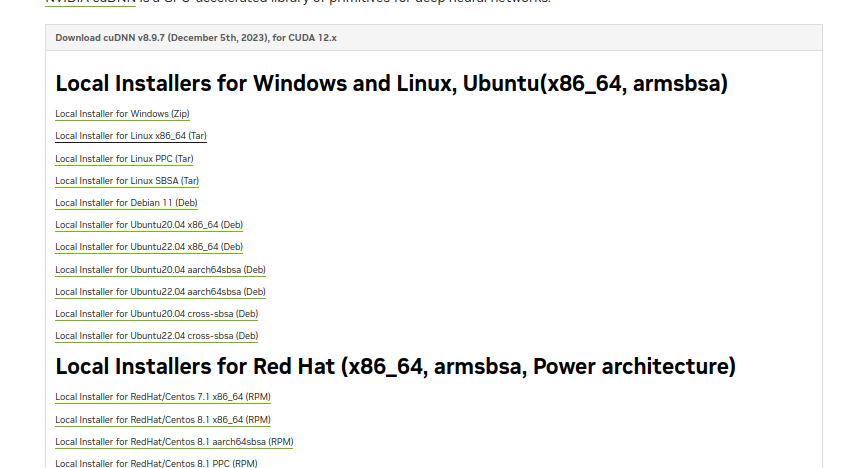This screenshot has height=468, width=868.
Task: Click the Windows and Linux, Ubuntu installers heading
Action: click(x=391, y=83)
